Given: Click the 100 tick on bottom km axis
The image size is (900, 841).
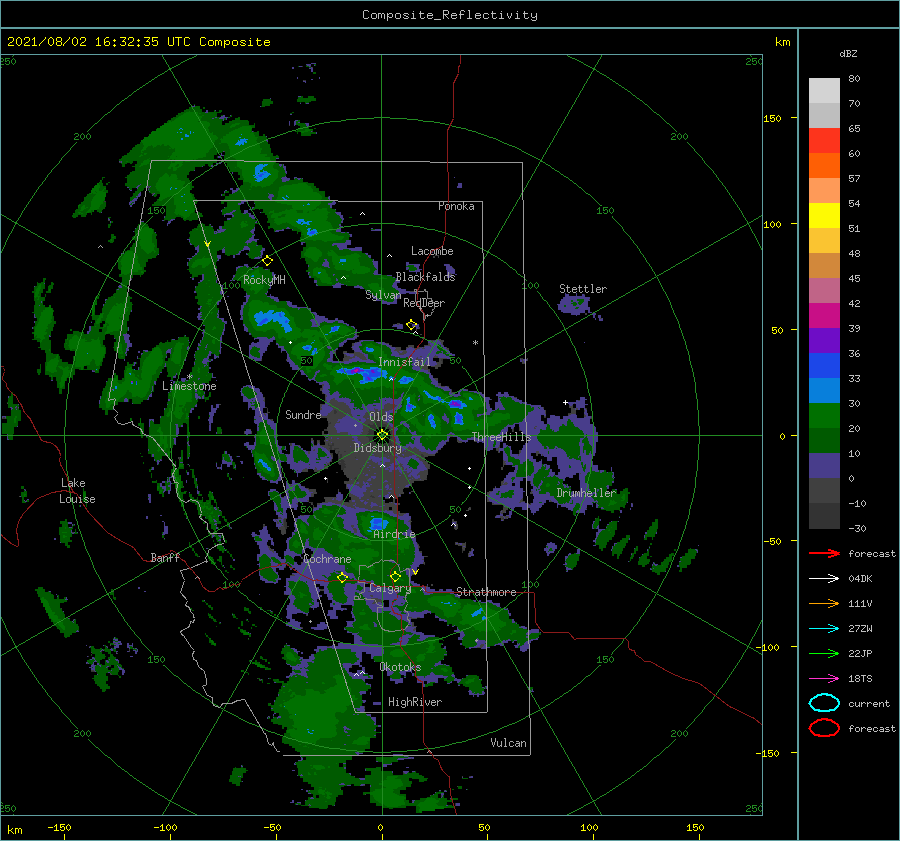Looking at the screenshot, I should pos(589,827).
